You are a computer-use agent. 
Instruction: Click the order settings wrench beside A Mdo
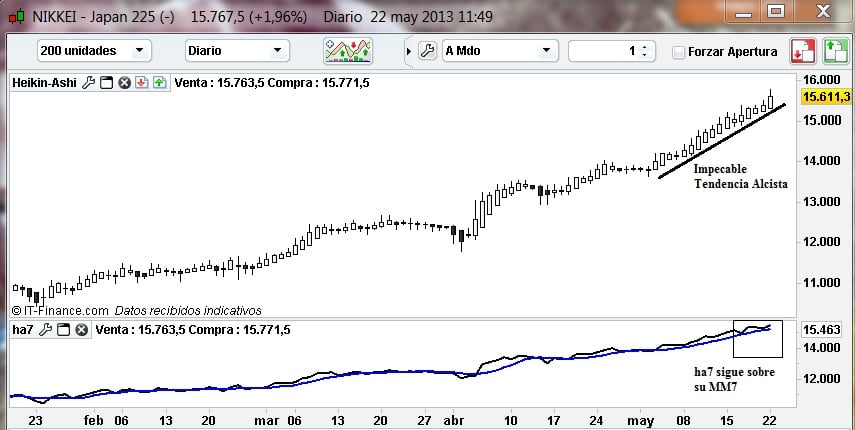(x=428, y=51)
